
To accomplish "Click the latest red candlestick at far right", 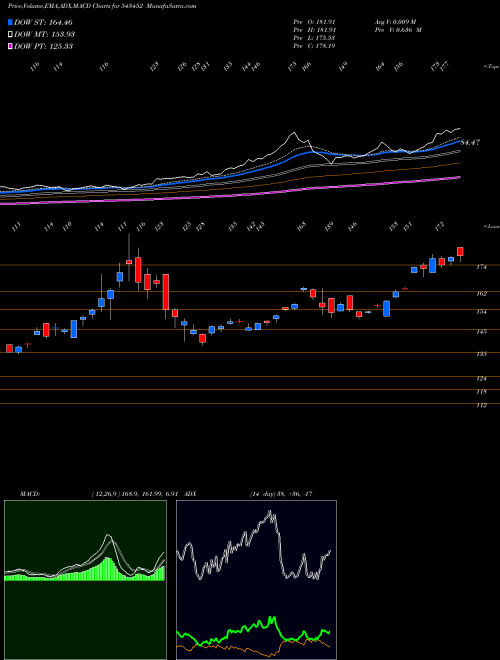I will (x=460, y=252).
